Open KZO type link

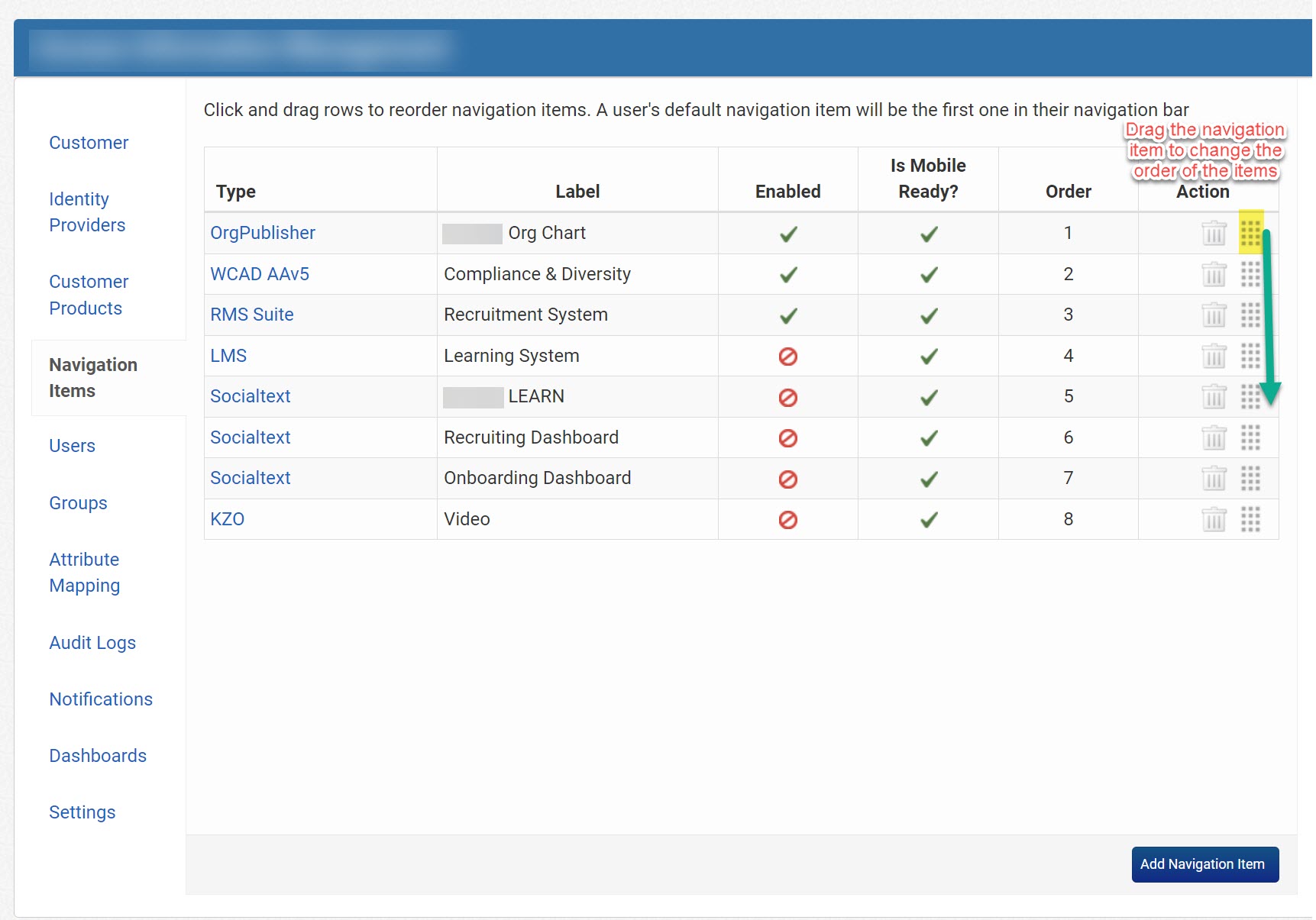point(228,519)
